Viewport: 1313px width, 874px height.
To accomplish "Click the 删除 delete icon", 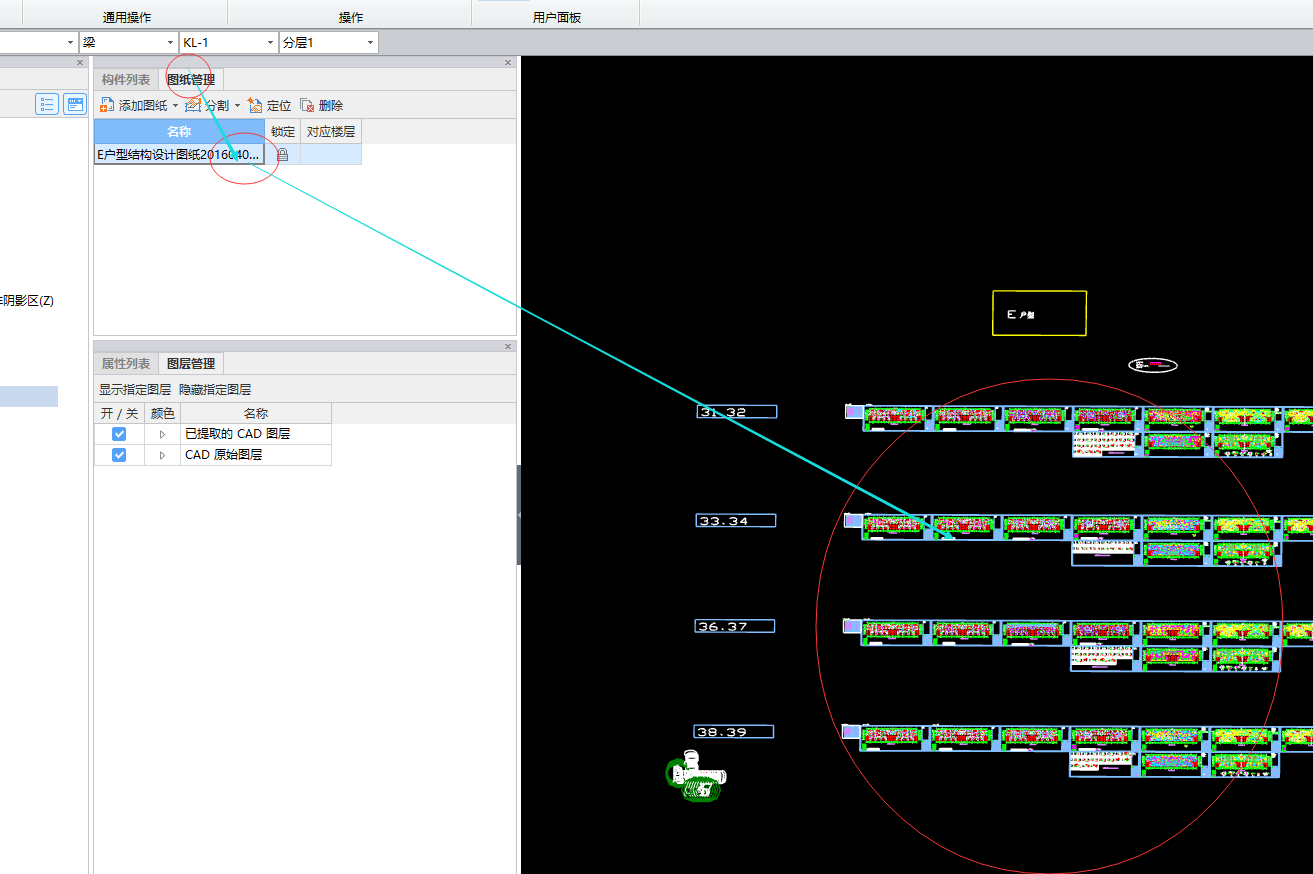I will tap(307, 105).
